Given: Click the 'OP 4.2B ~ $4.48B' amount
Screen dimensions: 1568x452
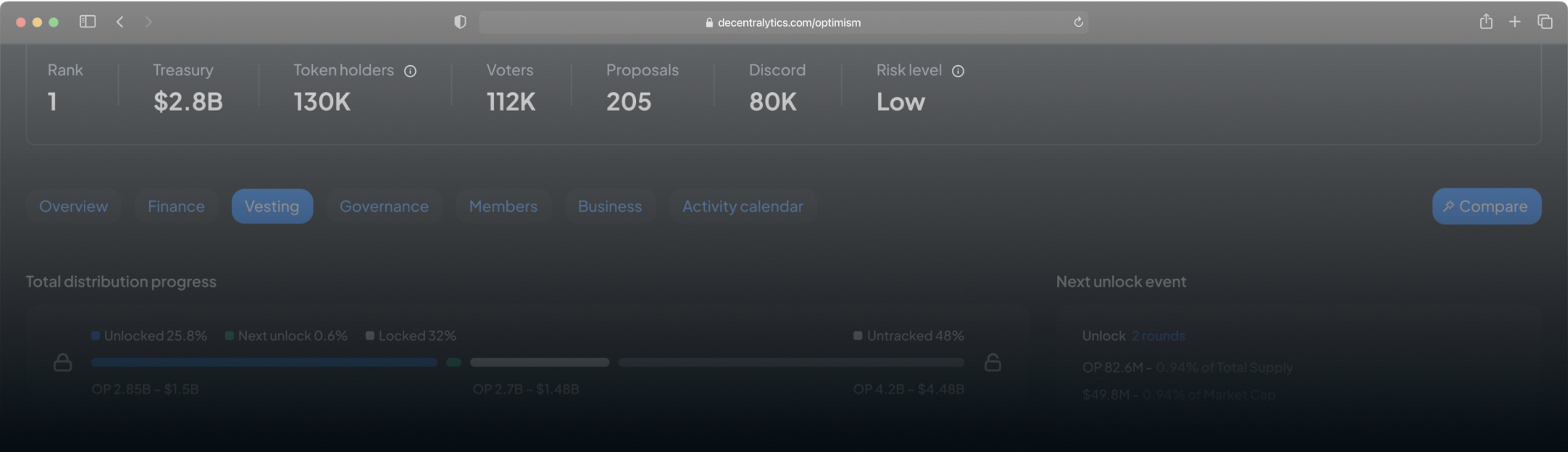Looking at the screenshot, I should click(x=908, y=389).
